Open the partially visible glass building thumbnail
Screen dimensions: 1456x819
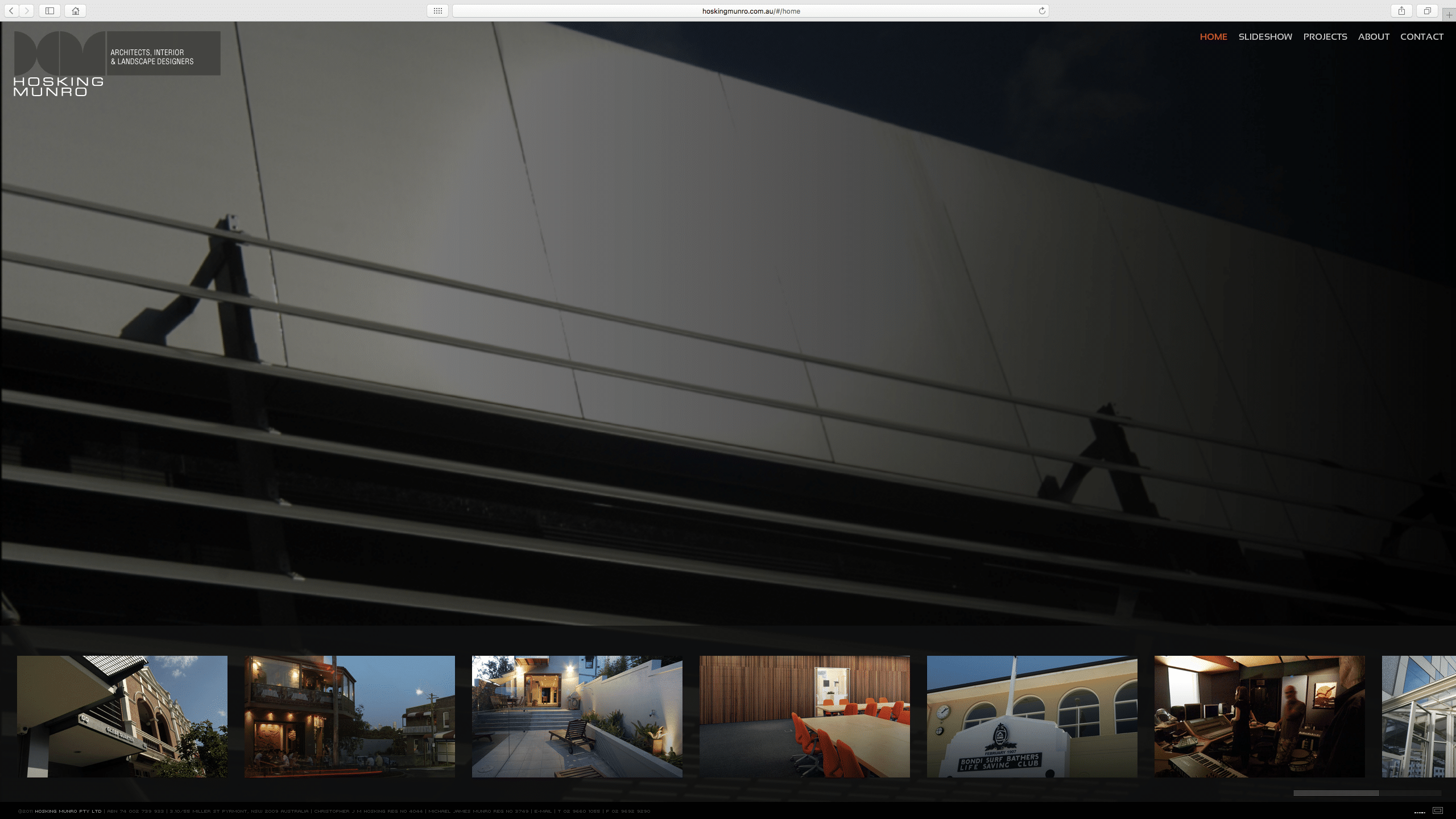pyautogui.click(x=1419, y=716)
